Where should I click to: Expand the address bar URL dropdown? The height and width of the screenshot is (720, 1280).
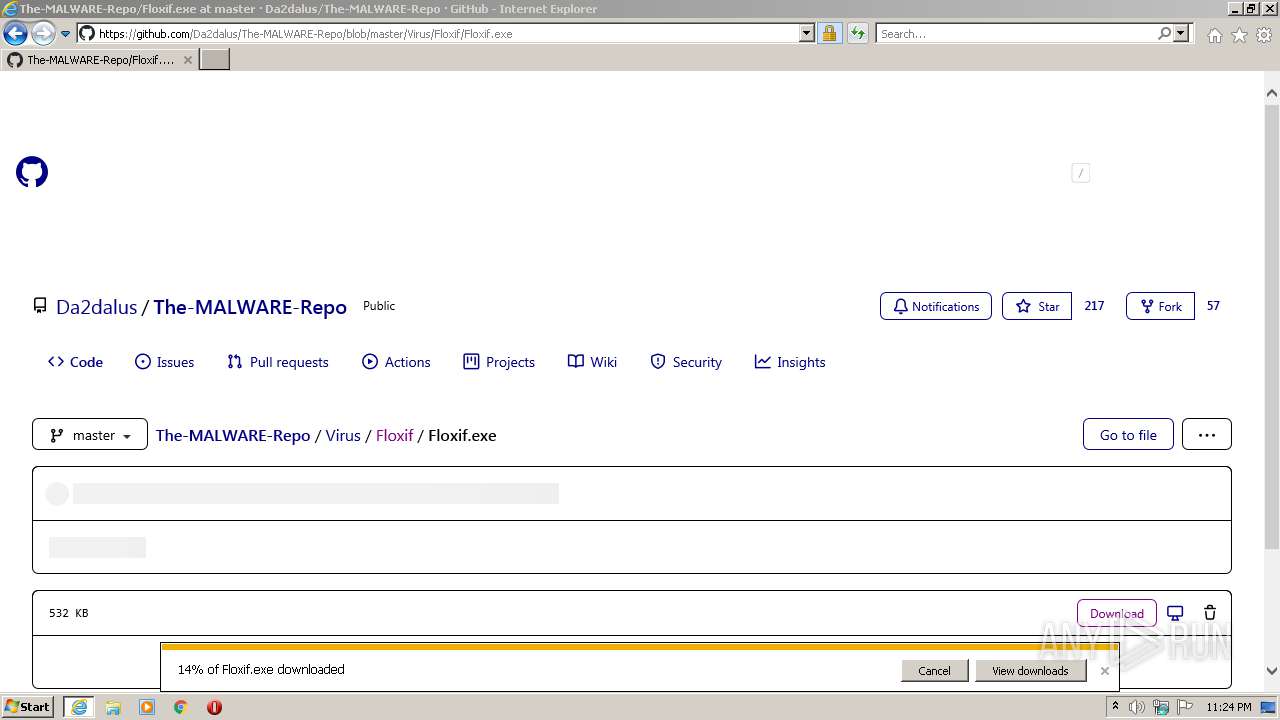[807, 33]
